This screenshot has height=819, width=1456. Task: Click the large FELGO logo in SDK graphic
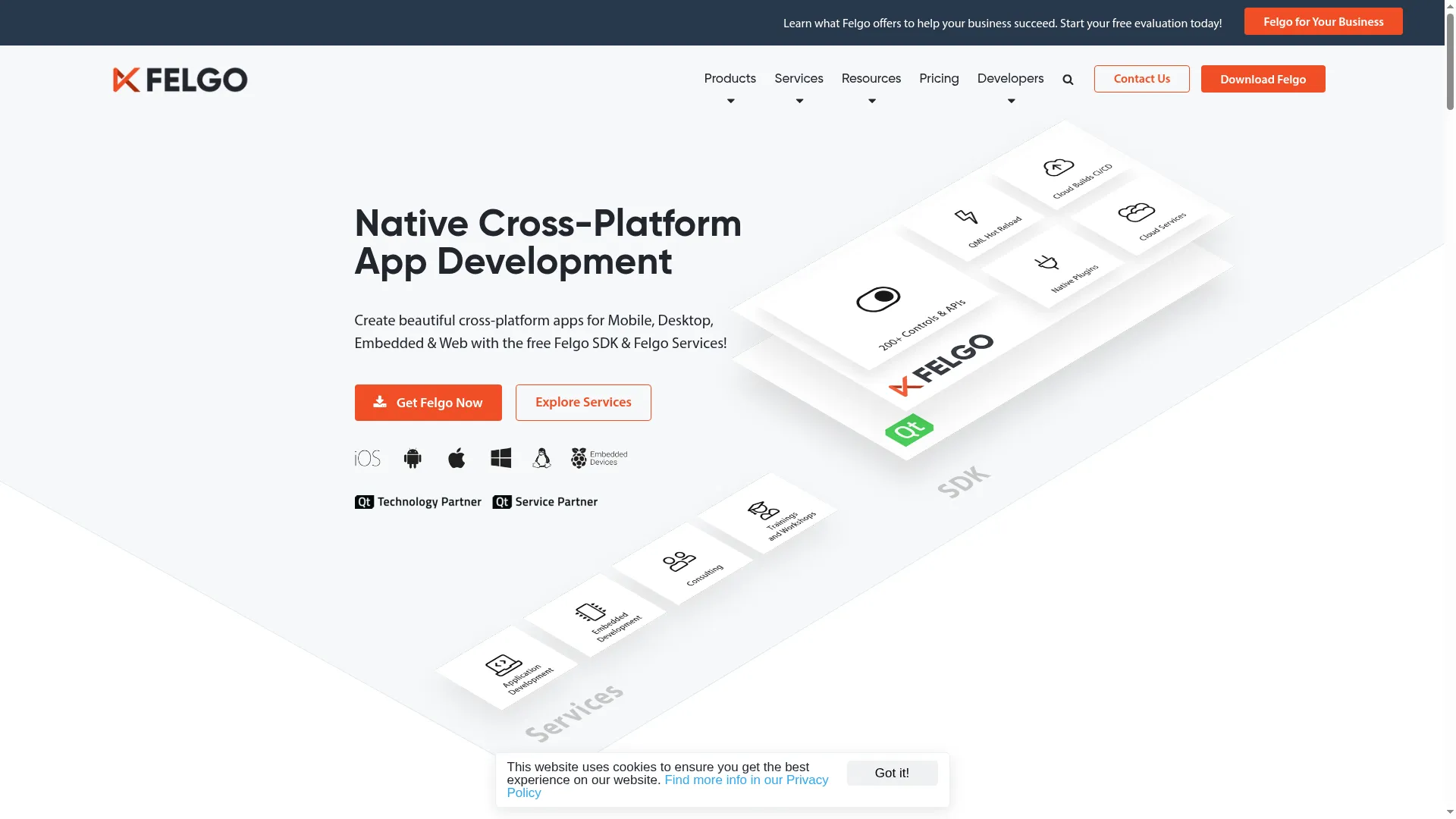click(x=942, y=365)
